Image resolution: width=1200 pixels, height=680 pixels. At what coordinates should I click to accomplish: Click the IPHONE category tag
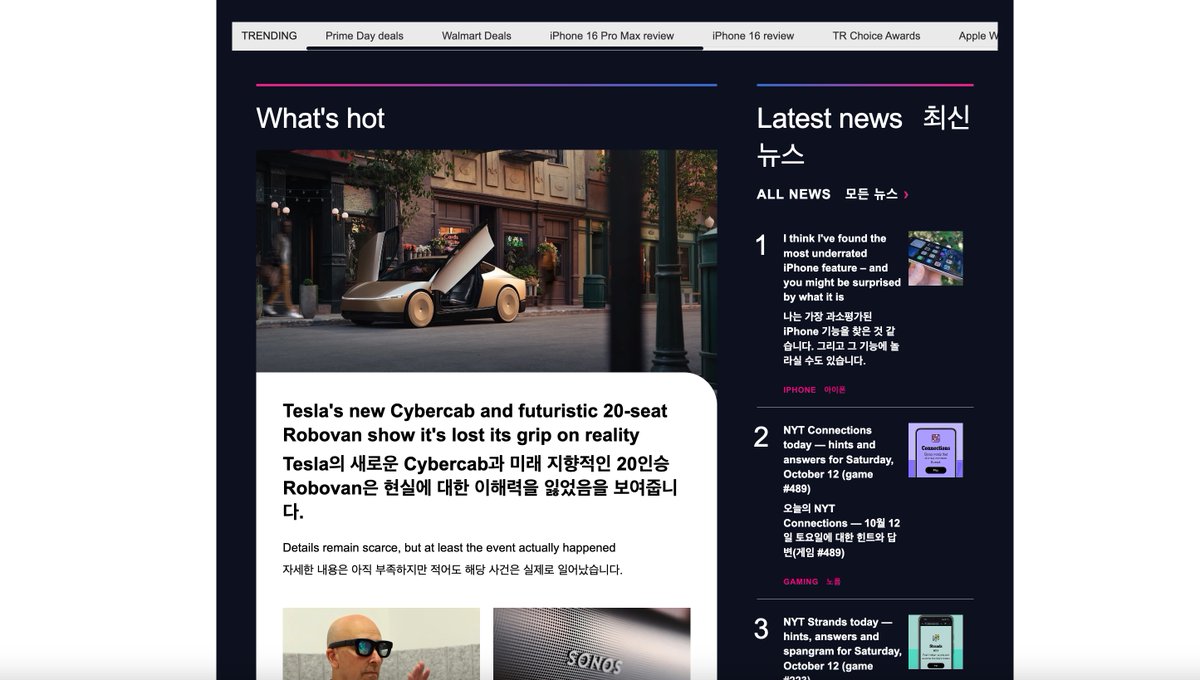tap(797, 389)
